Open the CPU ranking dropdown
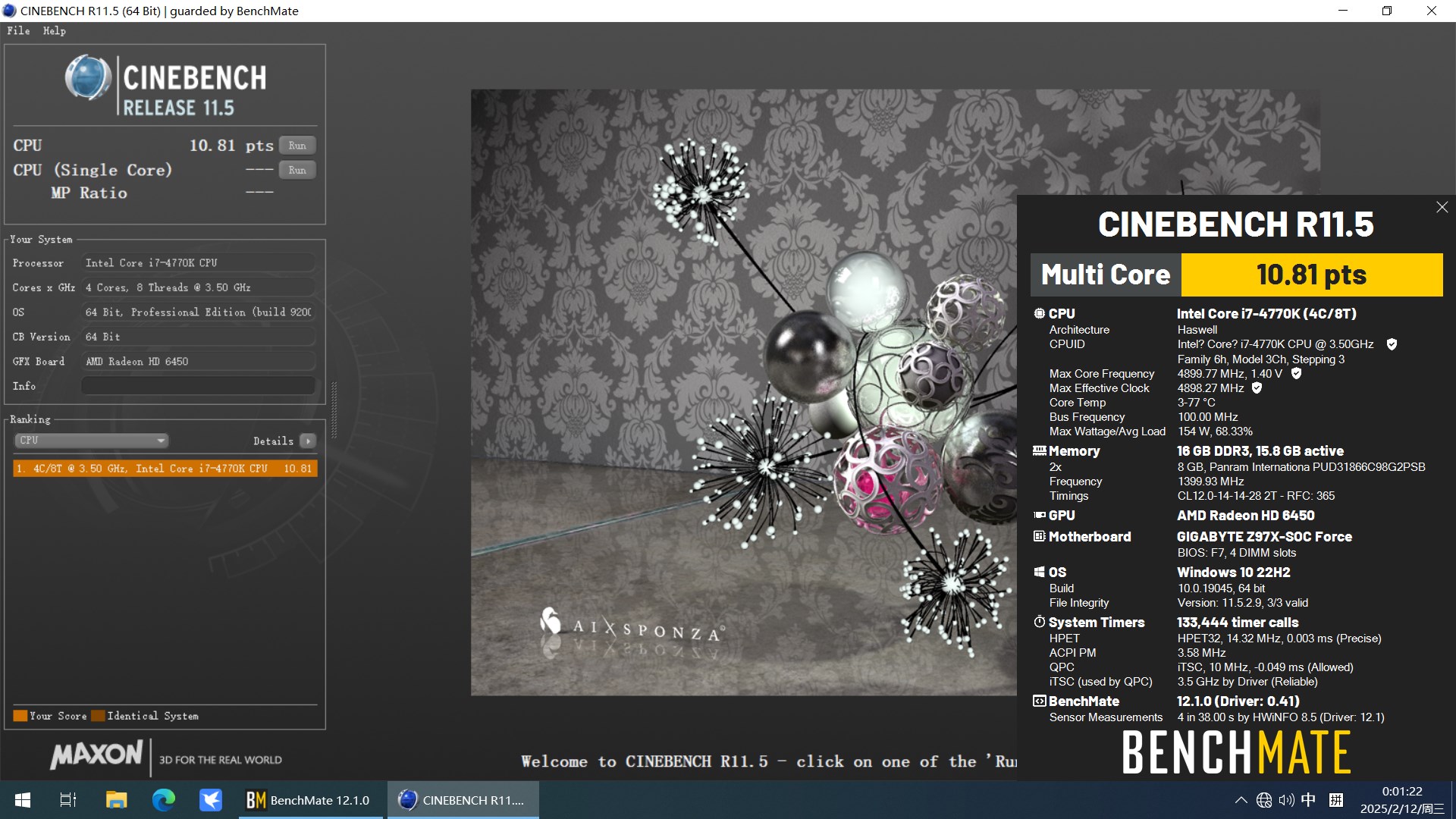1456x819 pixels. tap(91, 441)
